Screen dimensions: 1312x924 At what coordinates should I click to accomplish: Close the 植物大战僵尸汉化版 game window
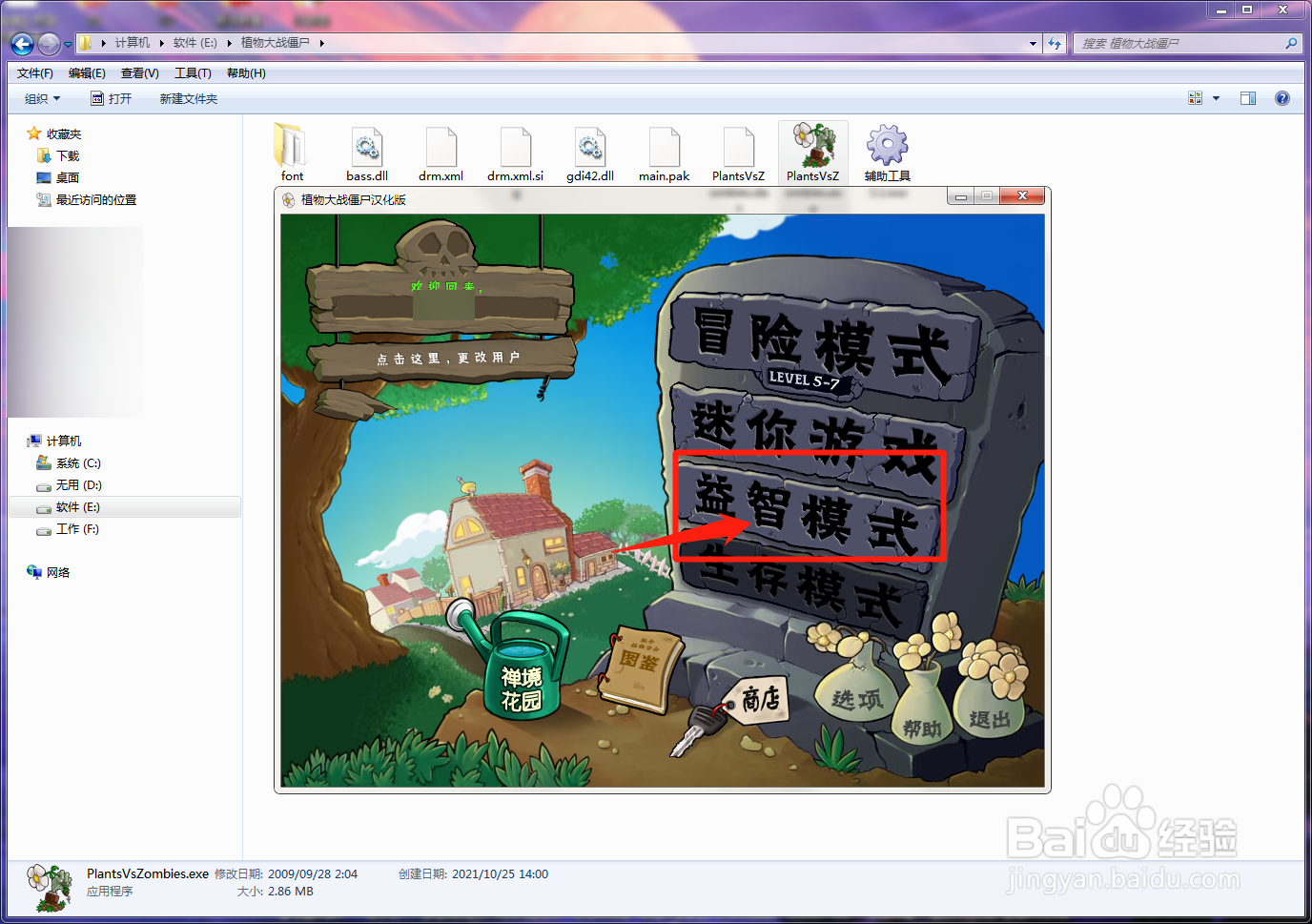pos(1022,196)
